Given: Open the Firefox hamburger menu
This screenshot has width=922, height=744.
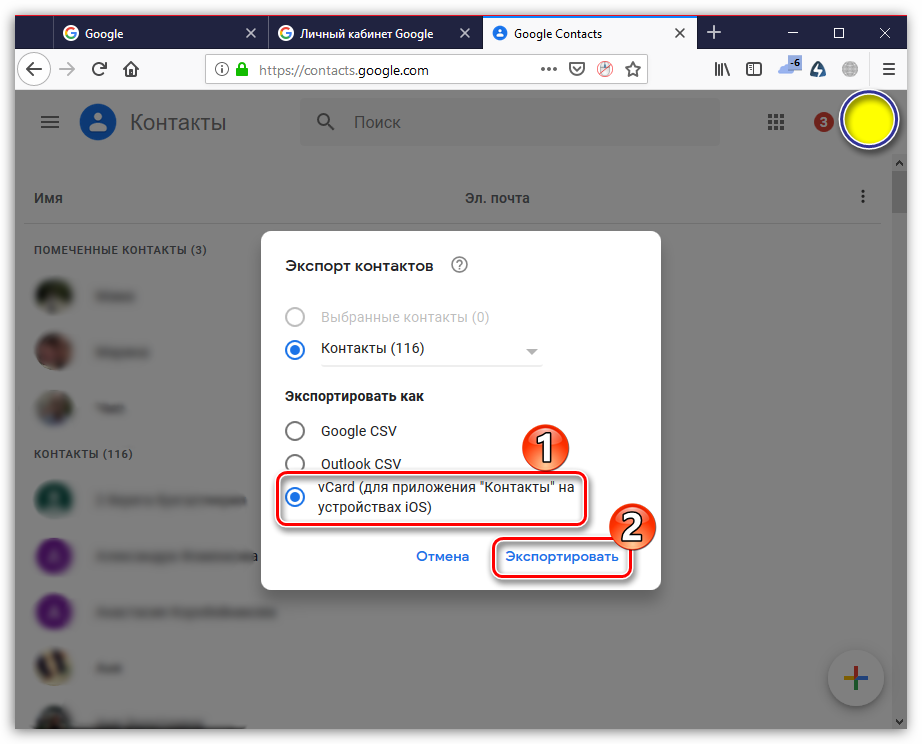Looking at the screenshot, I should [888, 69].
